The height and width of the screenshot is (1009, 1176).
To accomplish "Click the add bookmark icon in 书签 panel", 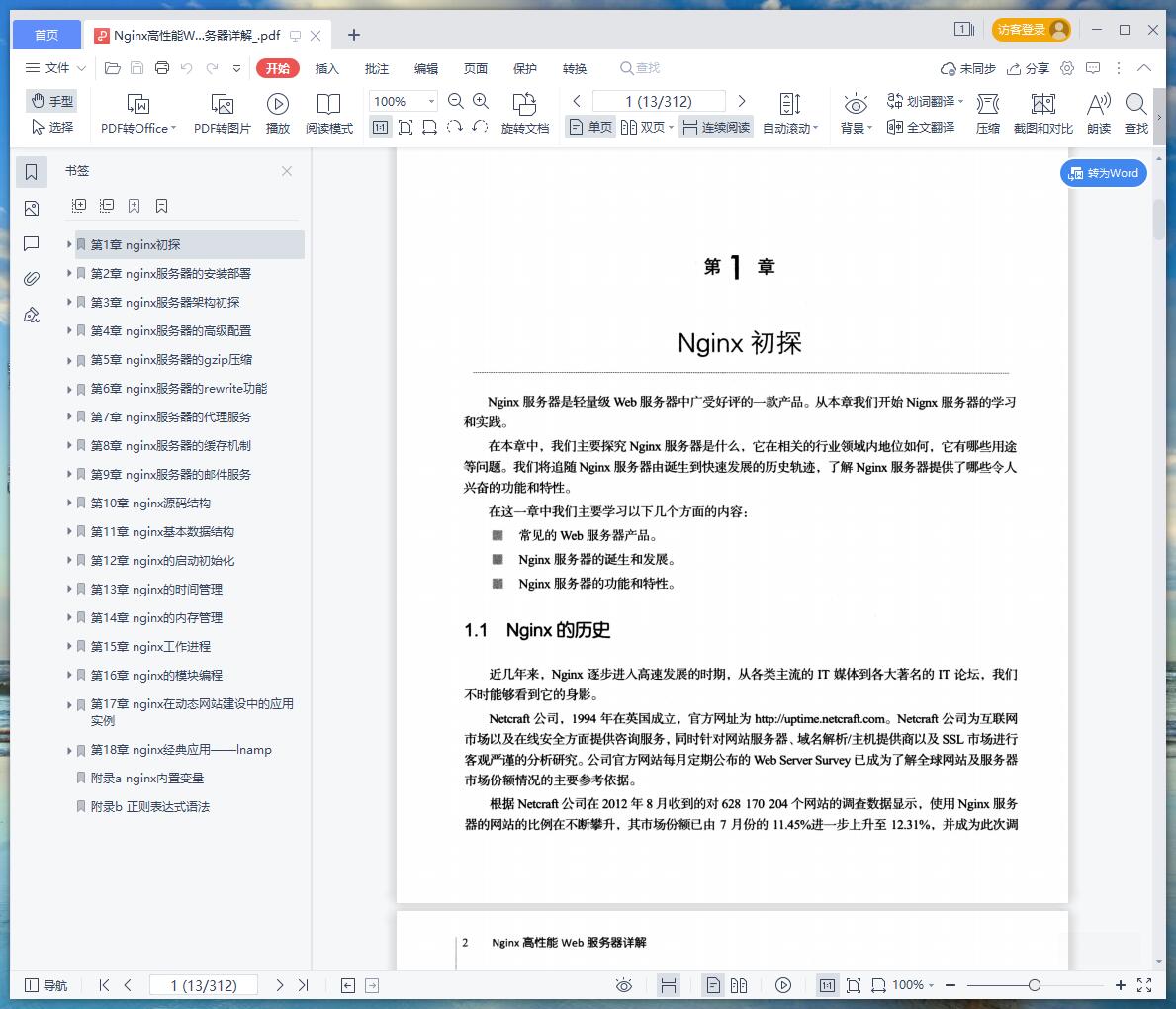I will pyautogui.click(x=135, y=206).
